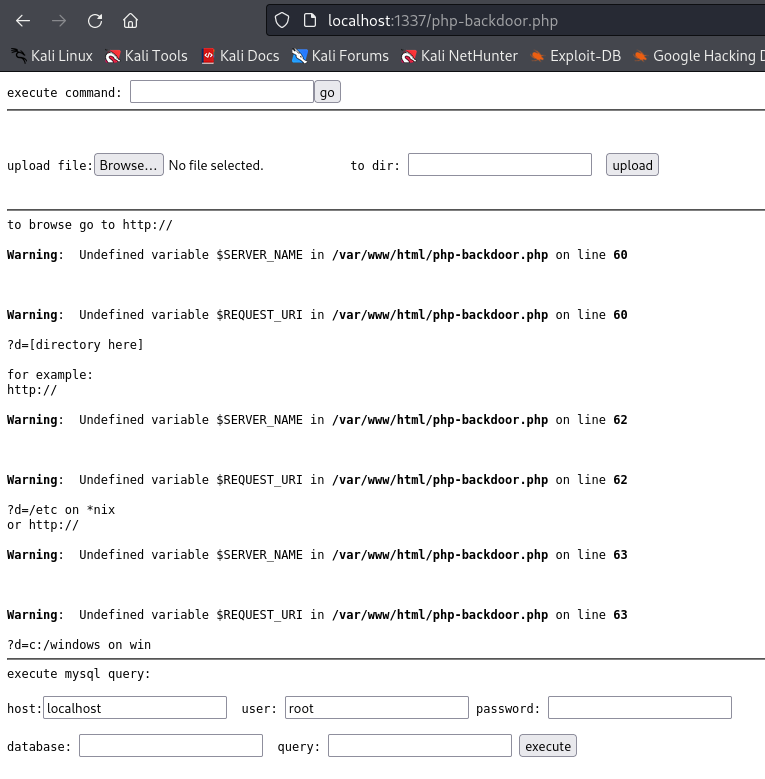
Task: Click Browse to choose a file
Action: 129,165
